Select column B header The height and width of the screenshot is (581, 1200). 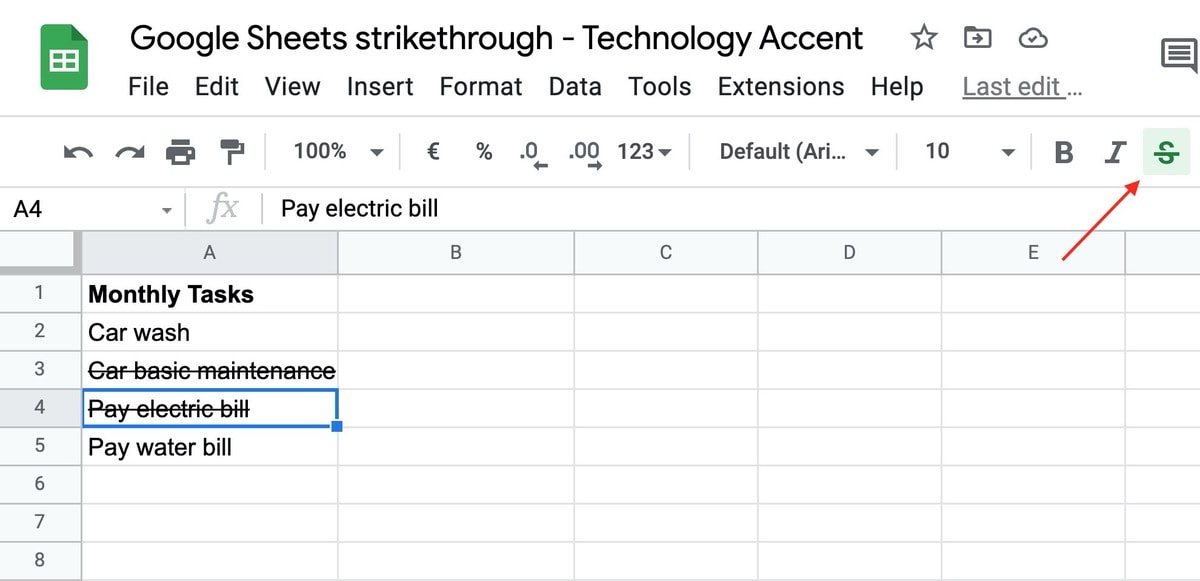pyautogui.click(x=456, y=253)
